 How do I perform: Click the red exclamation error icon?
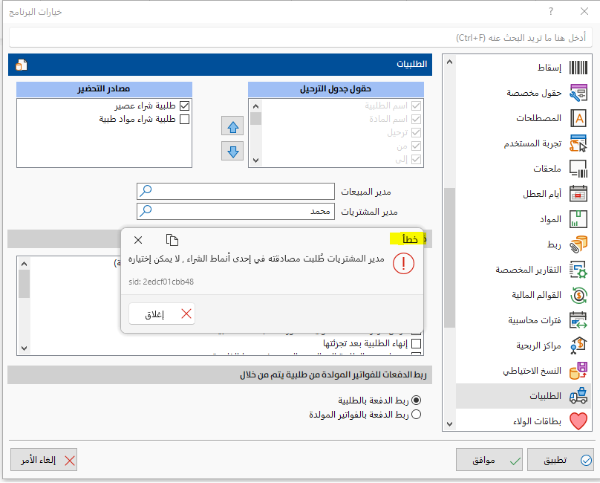click(x=403, y=264)
